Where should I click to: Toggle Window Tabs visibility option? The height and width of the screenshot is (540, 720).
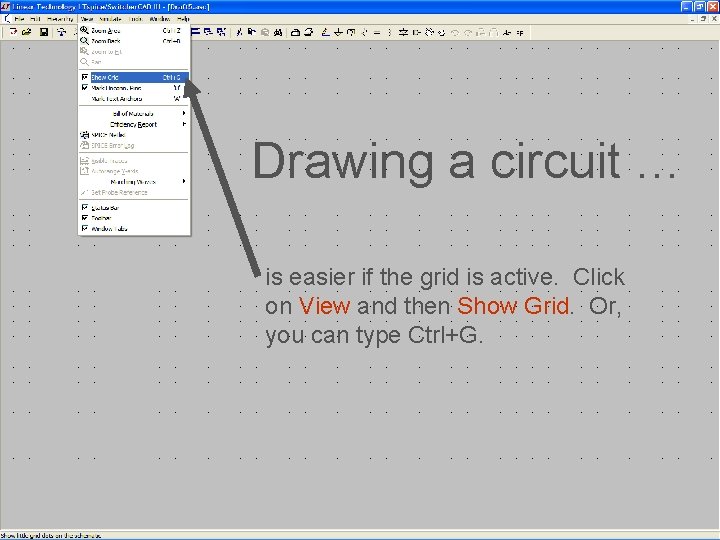134,229
